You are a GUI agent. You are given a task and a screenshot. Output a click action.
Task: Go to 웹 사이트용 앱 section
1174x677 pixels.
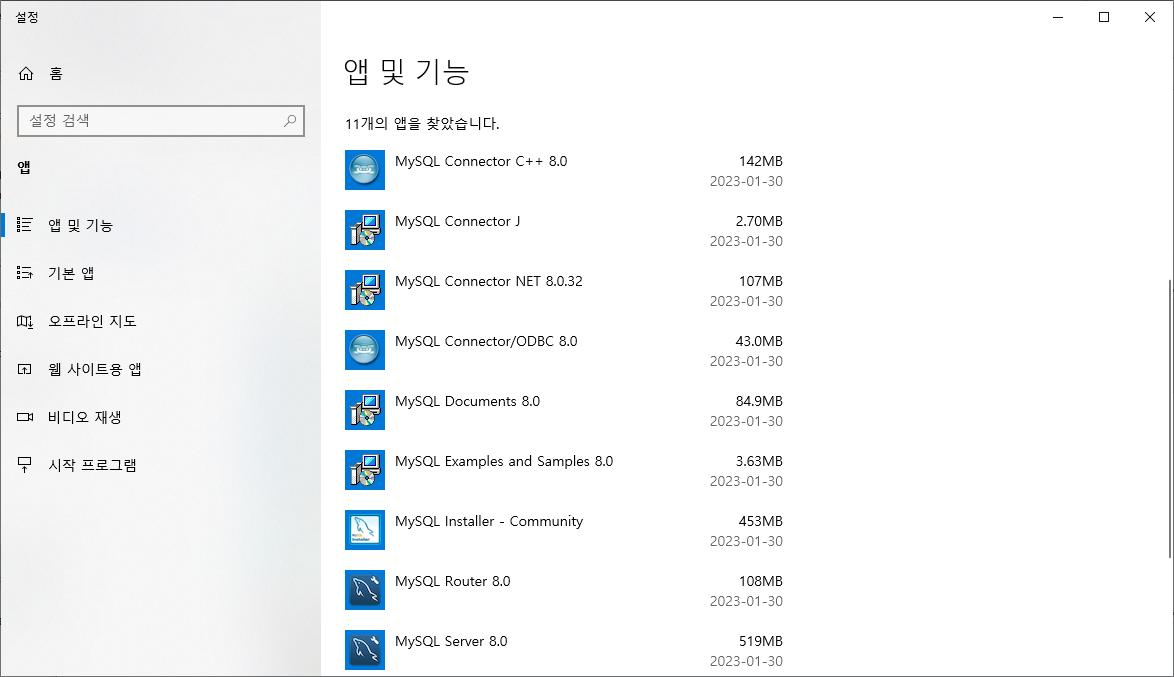(x=160, y=369)
